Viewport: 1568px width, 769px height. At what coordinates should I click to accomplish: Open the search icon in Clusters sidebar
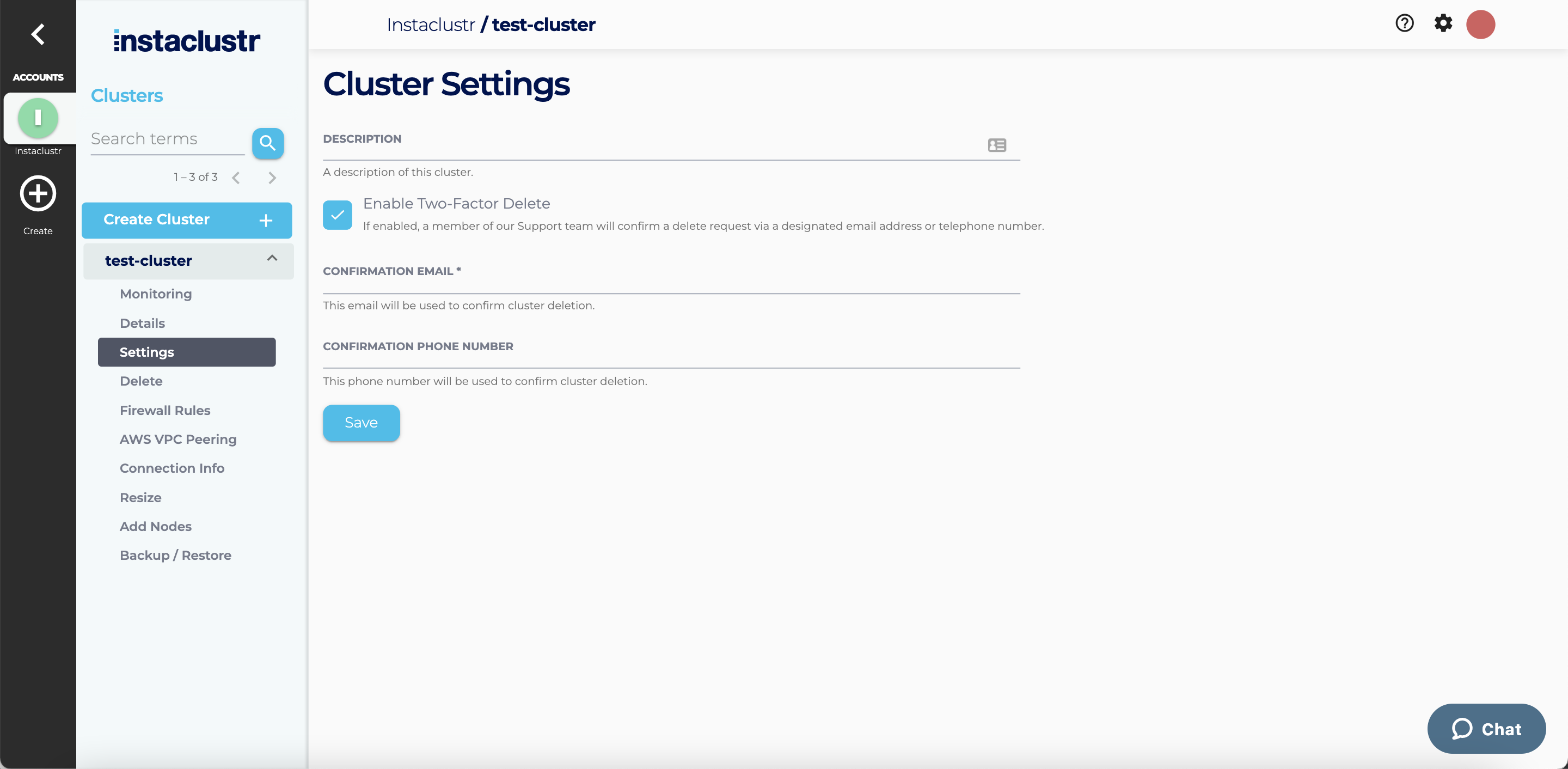(x=268, y=143)
